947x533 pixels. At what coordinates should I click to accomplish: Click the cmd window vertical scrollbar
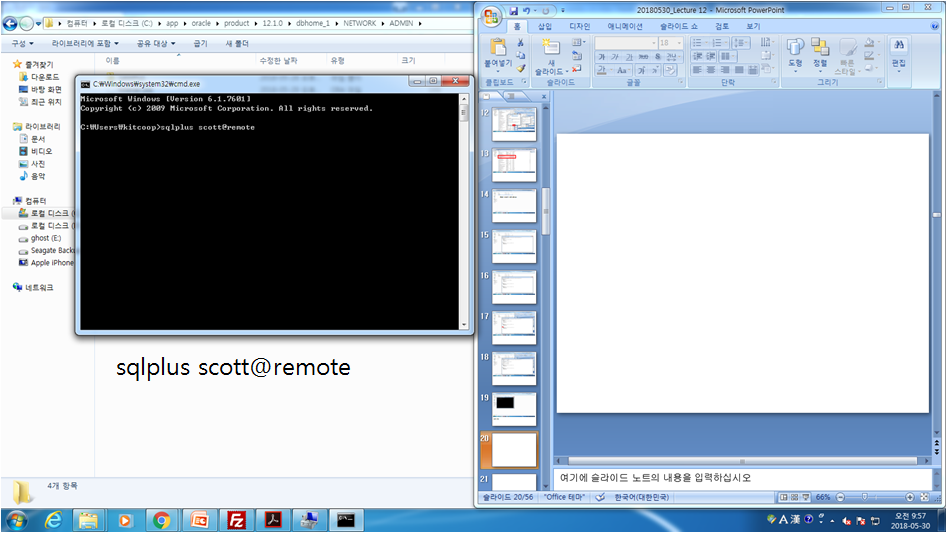click(x=464, y=211)
